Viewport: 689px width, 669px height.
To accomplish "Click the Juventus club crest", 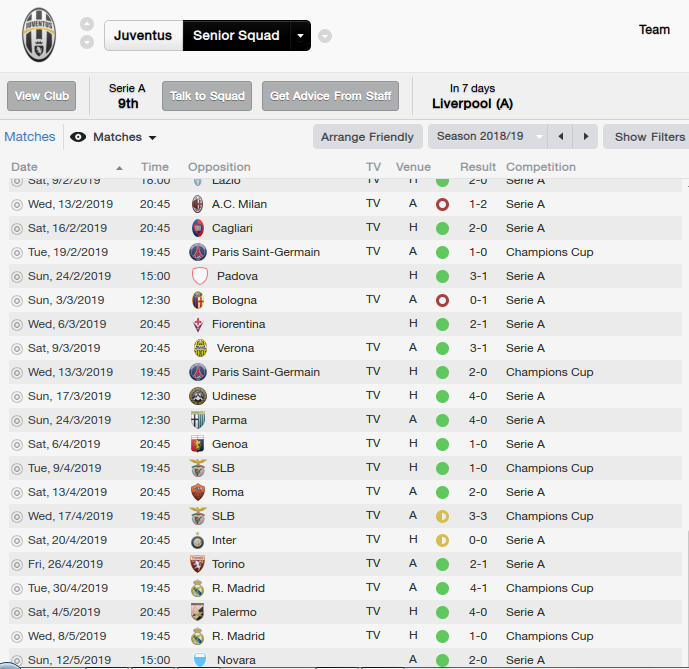I will [39, 35].
